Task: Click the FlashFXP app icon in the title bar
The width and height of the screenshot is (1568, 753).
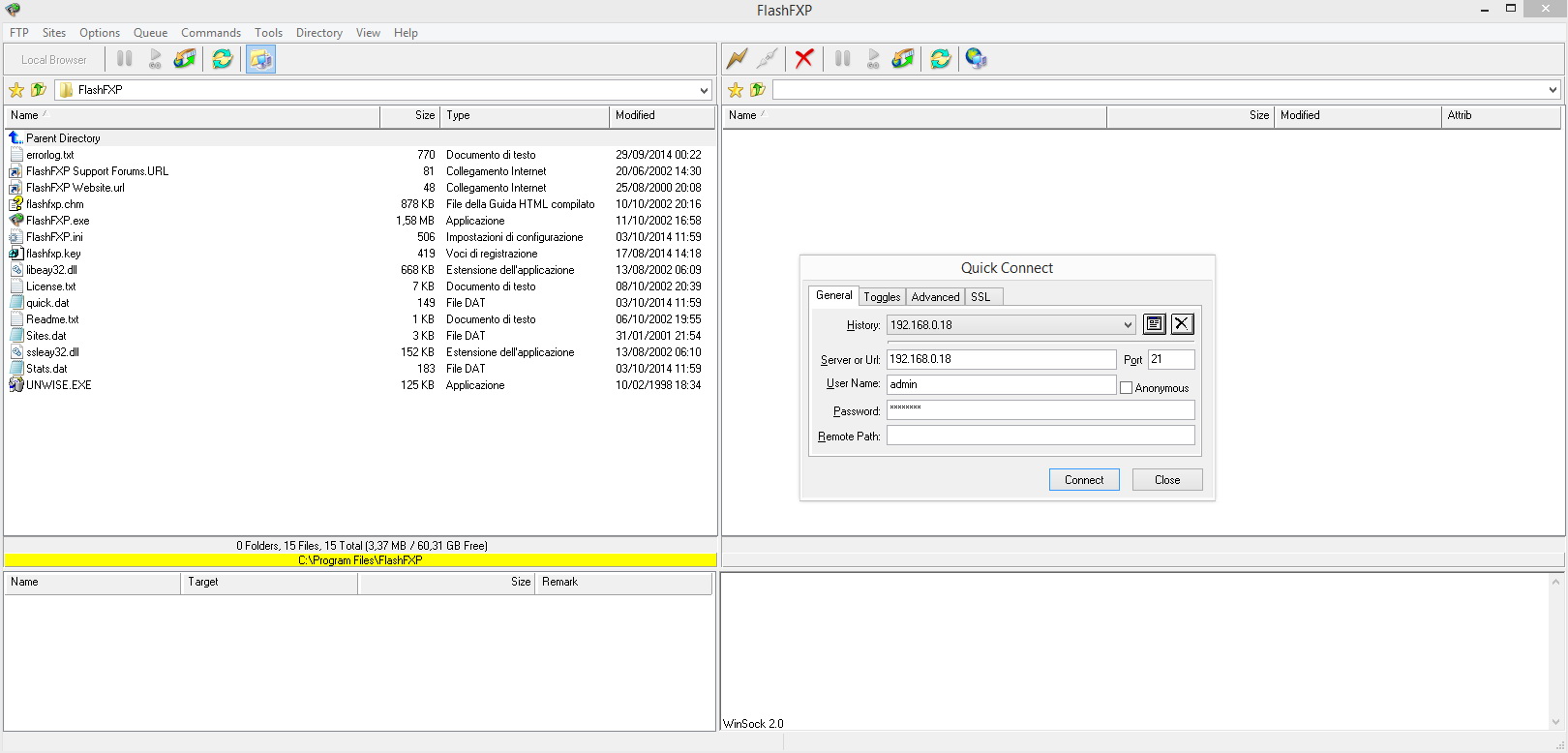Action: tap(13, 10)
